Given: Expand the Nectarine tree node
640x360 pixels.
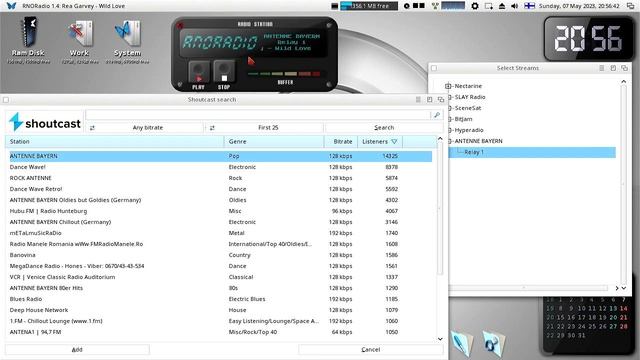Looking at the screenshot, I should point(448,86).
